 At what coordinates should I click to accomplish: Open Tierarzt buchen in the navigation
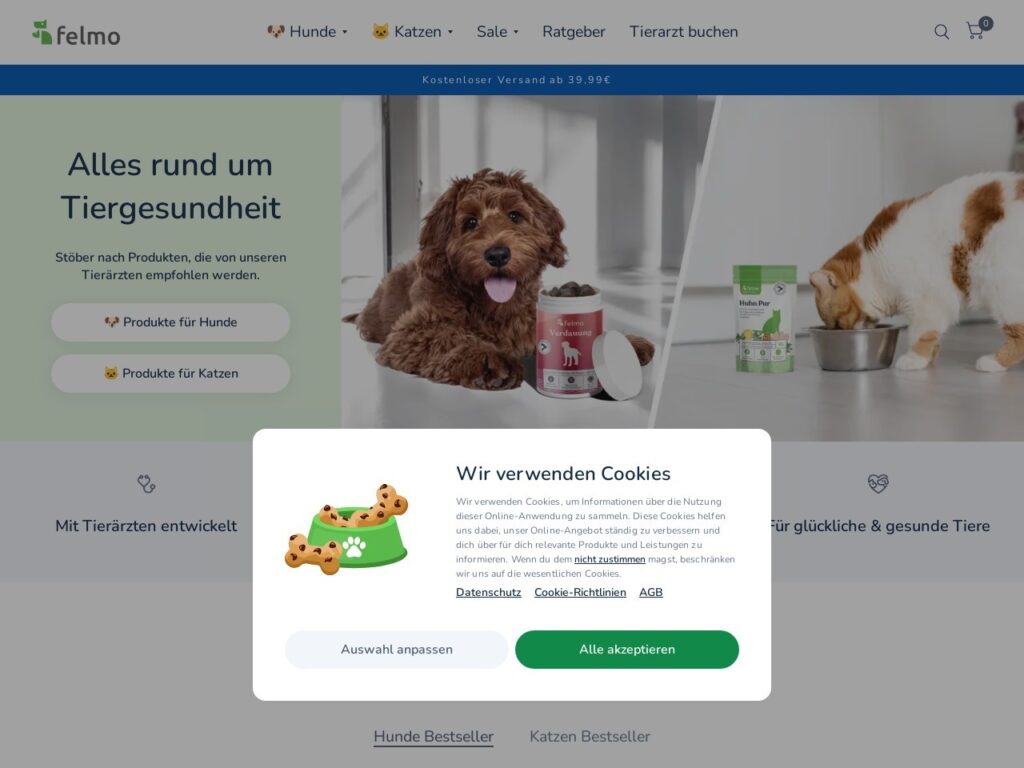683,31
